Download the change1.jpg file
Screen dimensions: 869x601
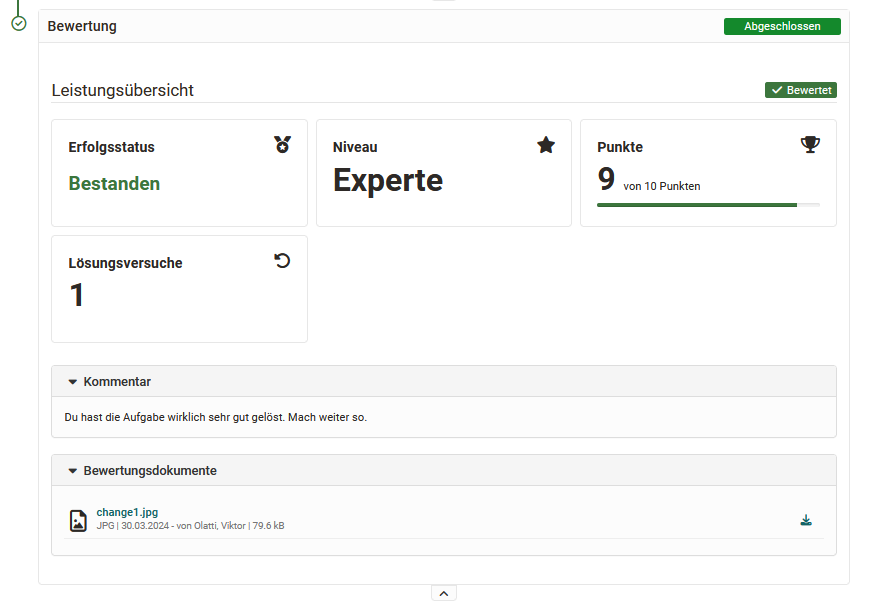pos(806,520)
